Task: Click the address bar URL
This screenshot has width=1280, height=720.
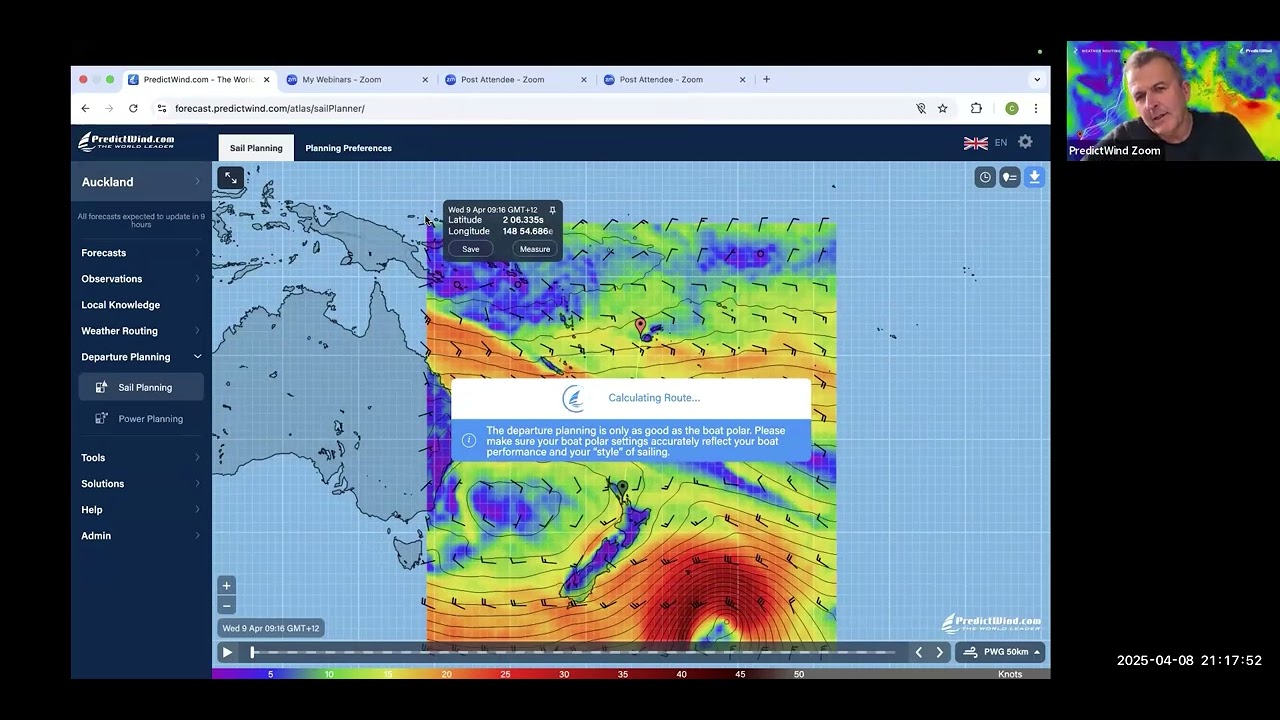Action: [x=270, y=108]
